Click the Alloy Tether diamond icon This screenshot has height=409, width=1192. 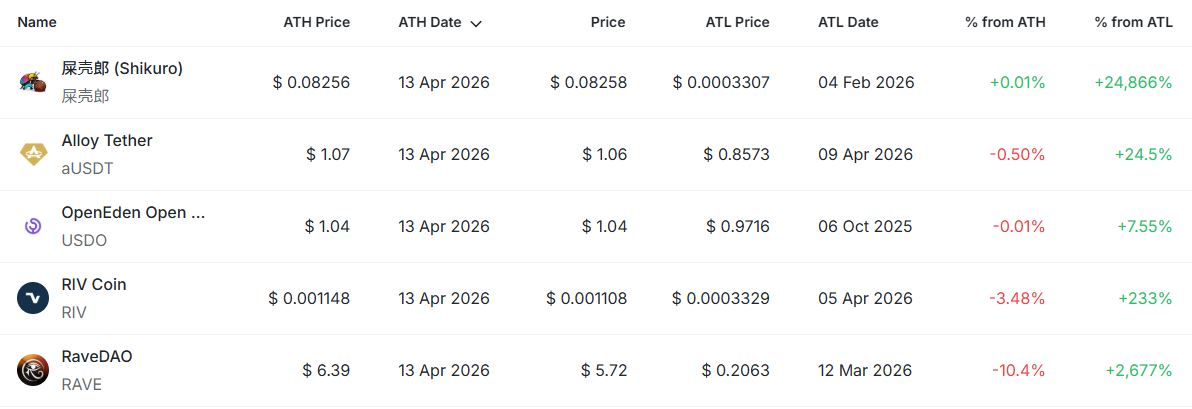pyautogui.click(x=32, y=154)
